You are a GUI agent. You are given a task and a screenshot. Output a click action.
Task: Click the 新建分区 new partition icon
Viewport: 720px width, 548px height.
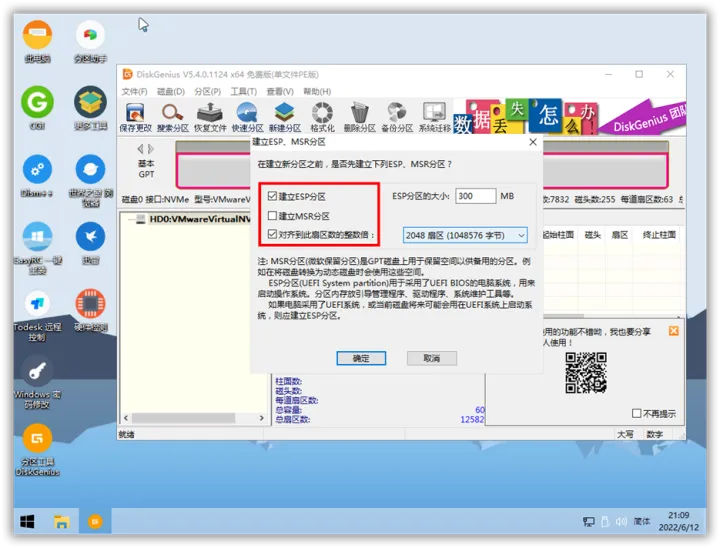(x=285, y=118)
